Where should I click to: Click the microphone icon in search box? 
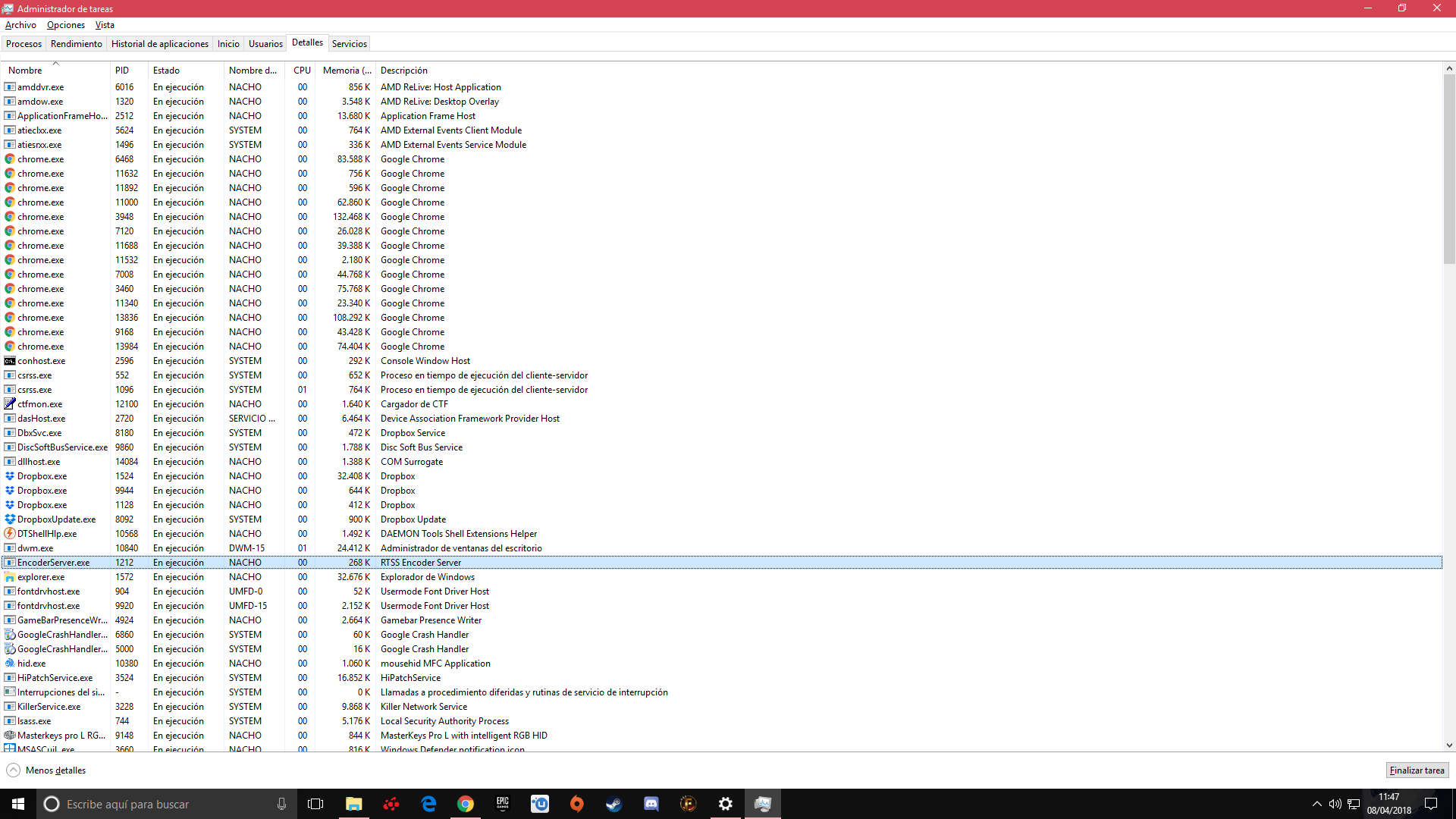pos(281,804)
